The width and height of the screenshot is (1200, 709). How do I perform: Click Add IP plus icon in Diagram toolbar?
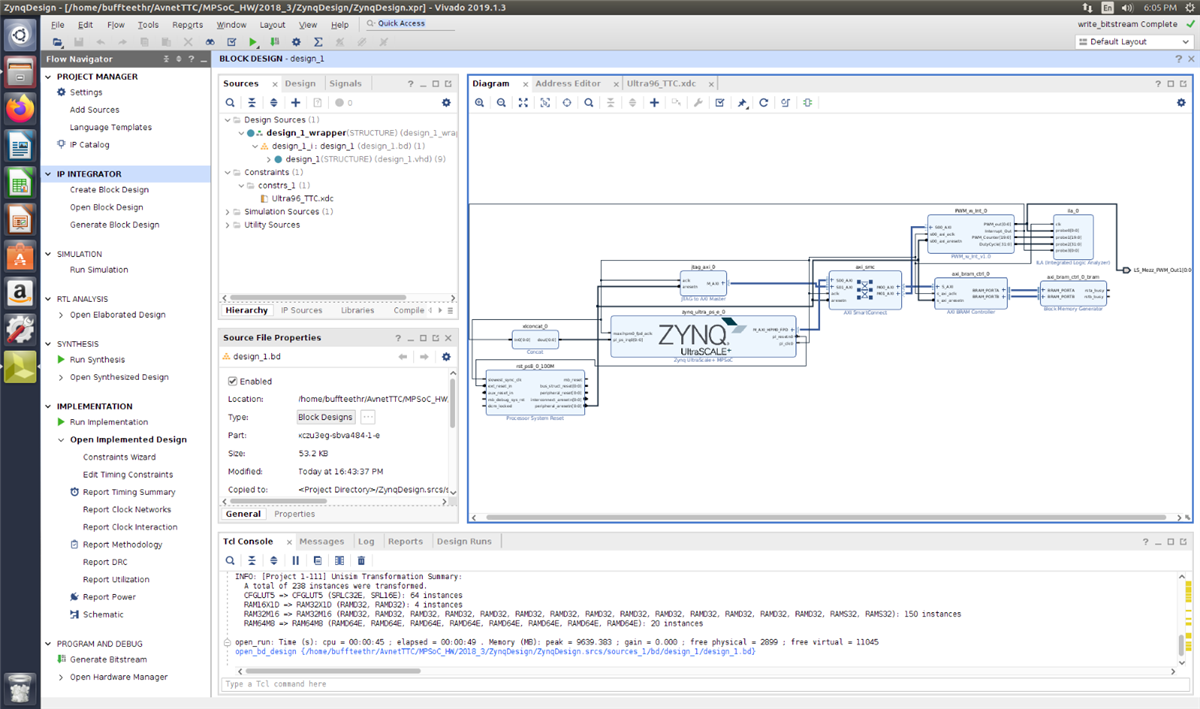pos(654,103)
